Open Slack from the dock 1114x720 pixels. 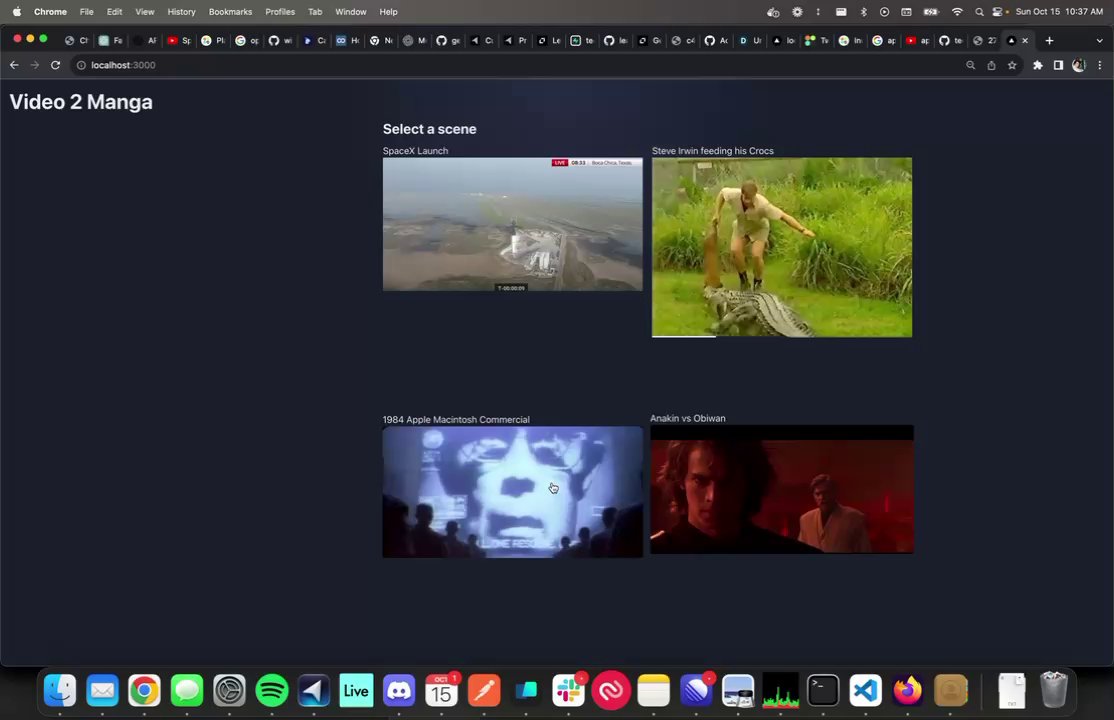568,690
